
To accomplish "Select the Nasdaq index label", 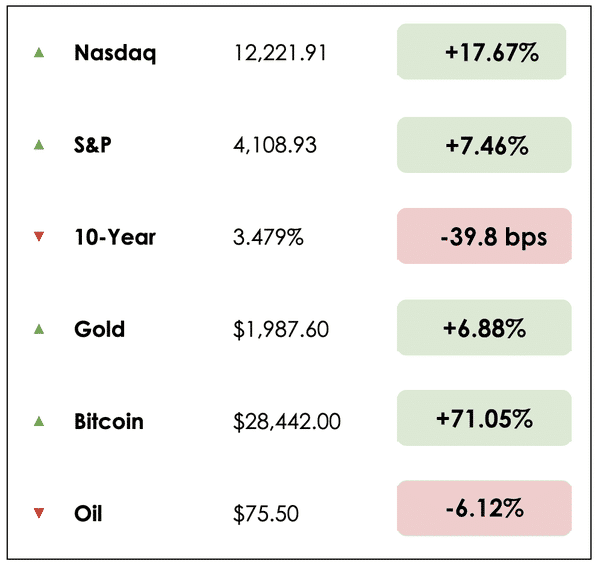I will point(115,53).
